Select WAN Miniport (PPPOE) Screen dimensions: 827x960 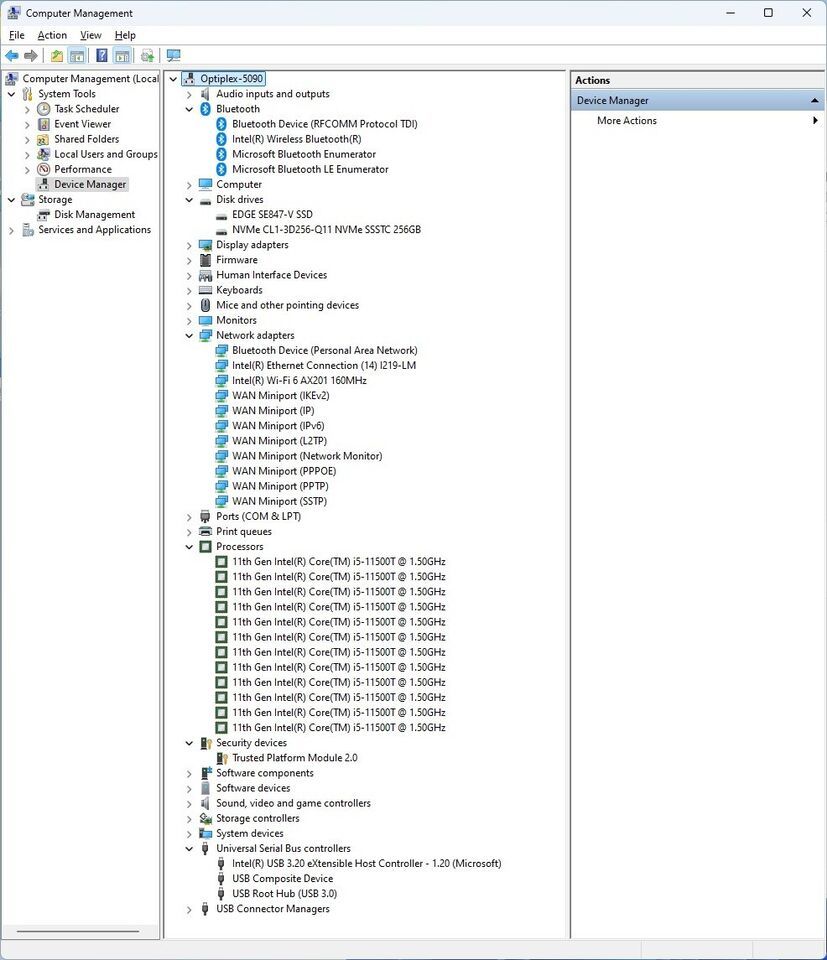[x=284, y=471]
